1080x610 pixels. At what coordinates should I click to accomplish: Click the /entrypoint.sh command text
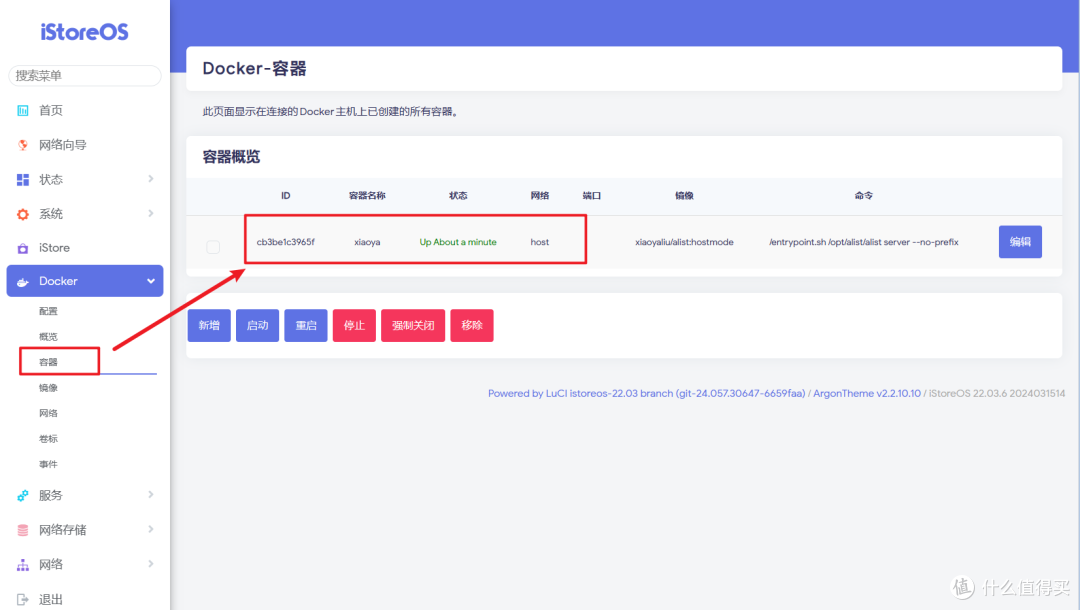point(864,242)
